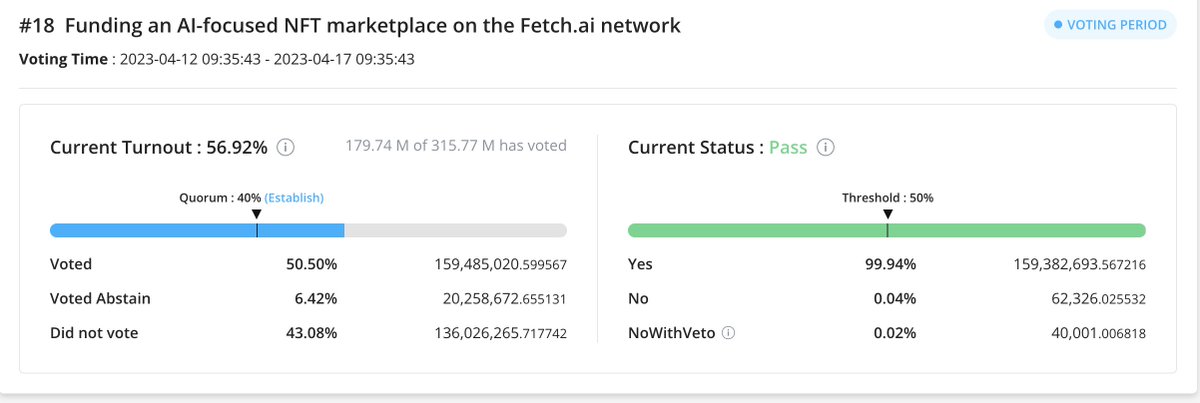
Task: Click the No vote row
Action: click(887, 298)
